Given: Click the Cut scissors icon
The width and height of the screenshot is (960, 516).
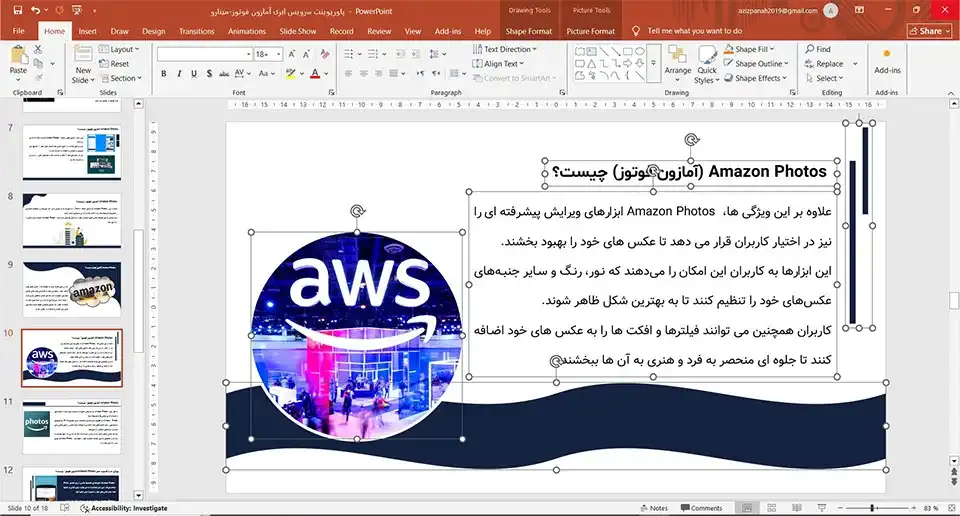Looking at the screenshot, I should point(38,50).
